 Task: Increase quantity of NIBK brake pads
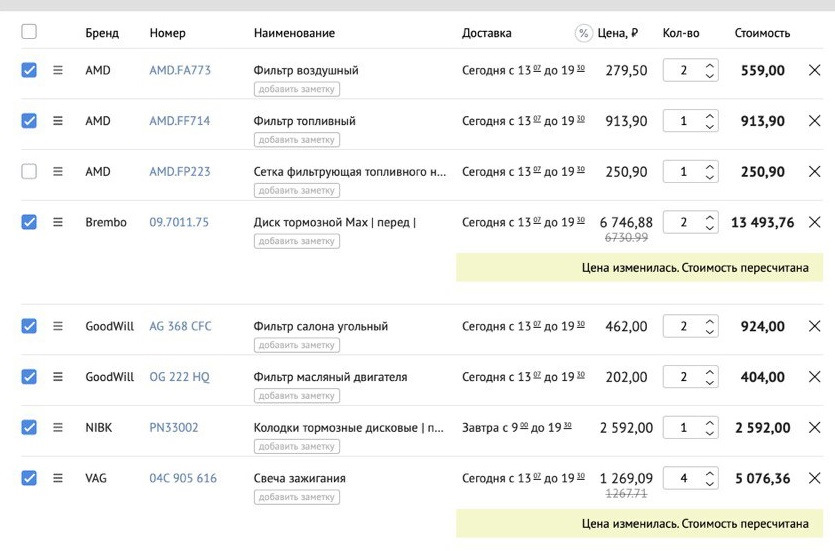[710, 422]
